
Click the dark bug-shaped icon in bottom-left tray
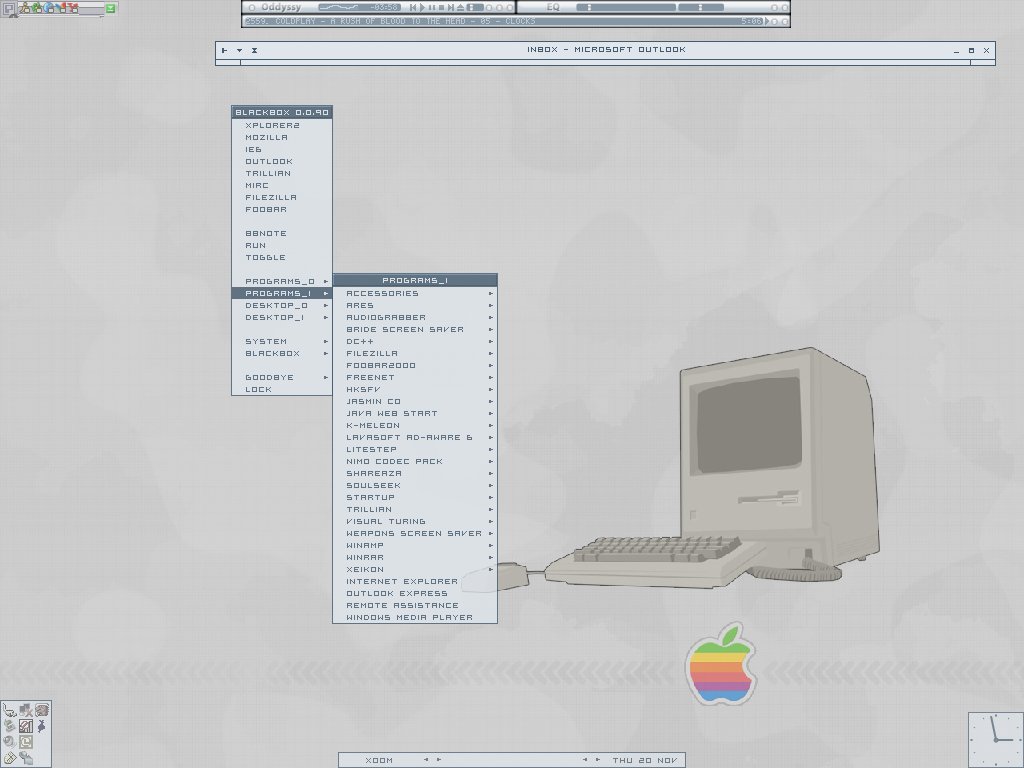tap(42, 726)
